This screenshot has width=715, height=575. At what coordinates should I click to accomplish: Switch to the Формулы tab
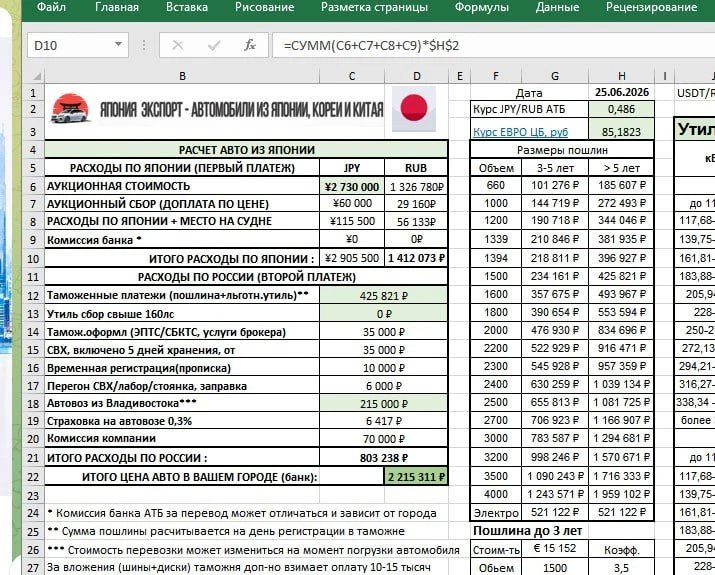pyautogui.click(x=482, y=7)
